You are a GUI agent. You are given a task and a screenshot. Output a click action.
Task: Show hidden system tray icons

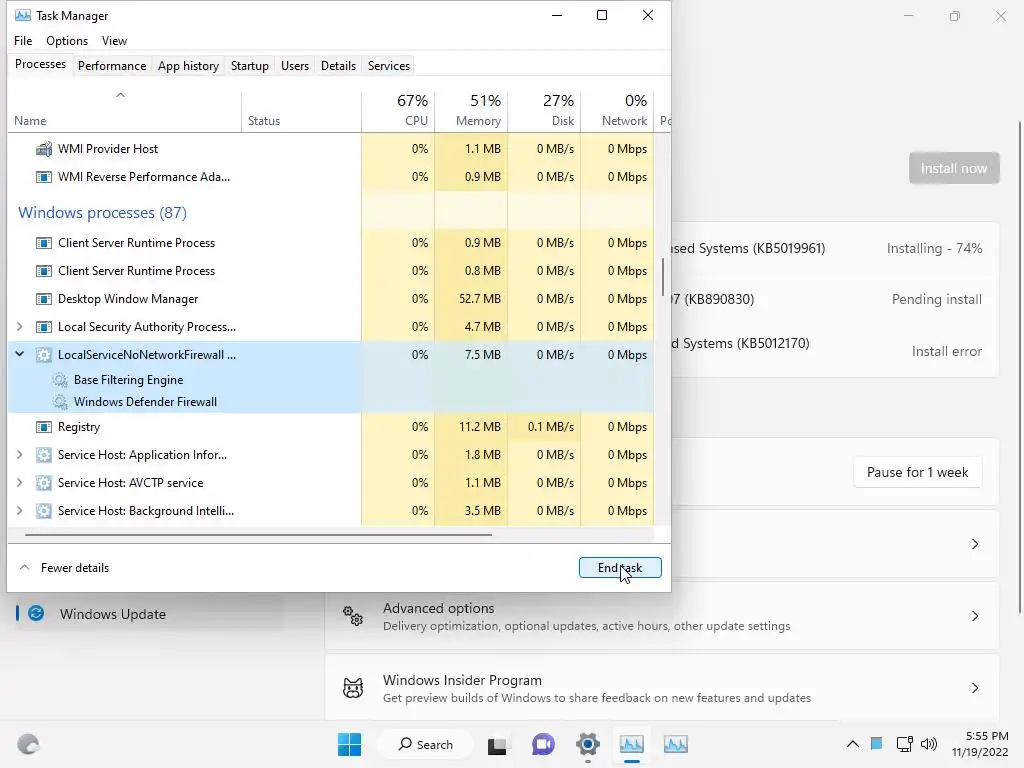(x=852, y=744)
